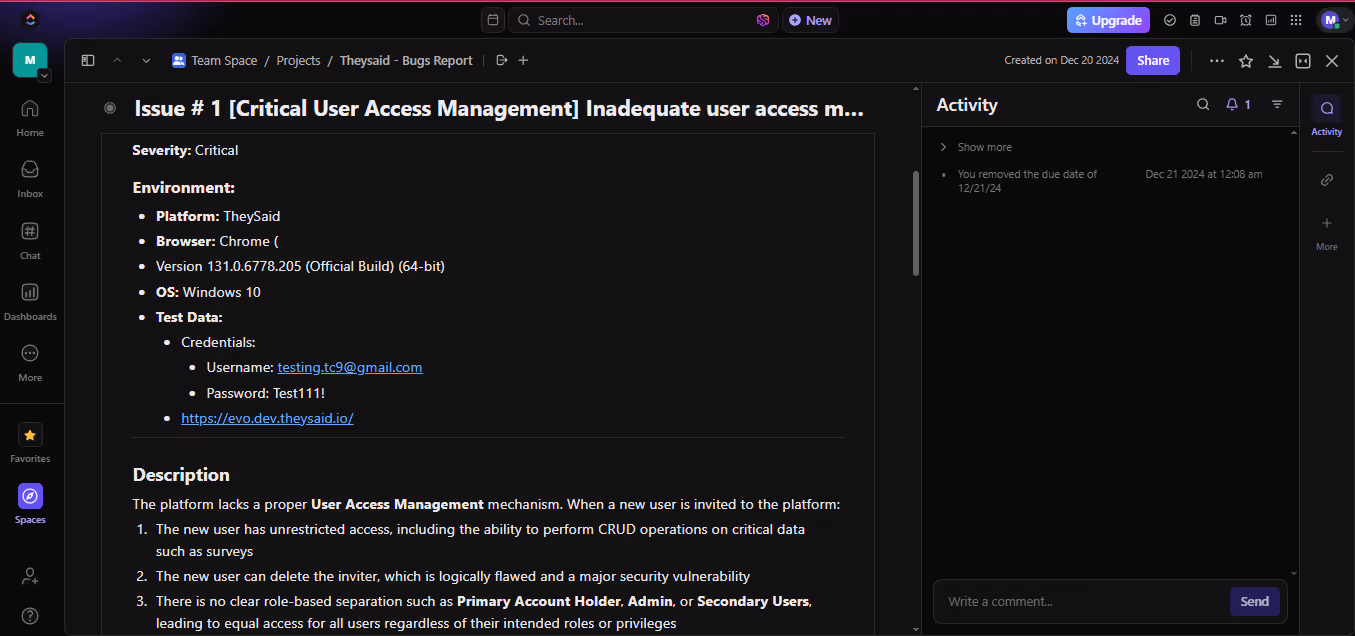Viewport: 1355px width, 636px height.
Task: Click the New button
Action: coord(810,20)
